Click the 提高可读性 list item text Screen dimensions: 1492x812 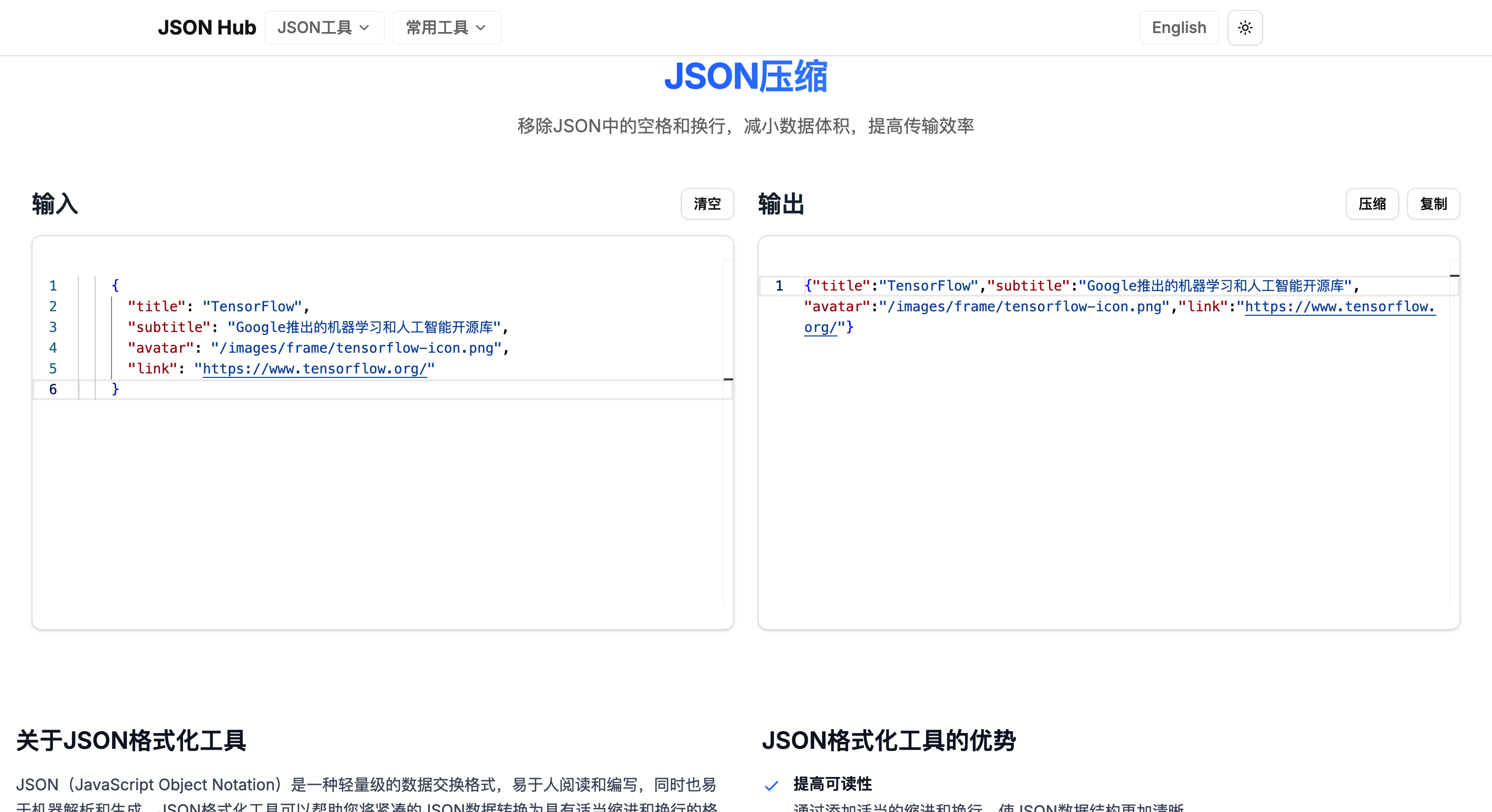[832, 783]
